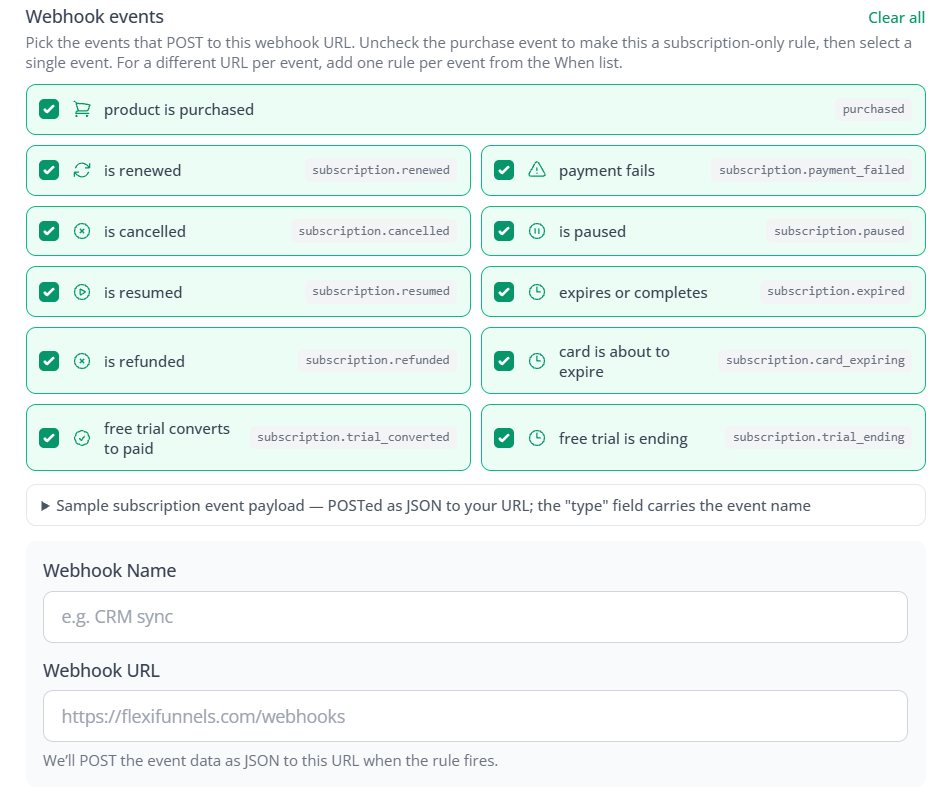Click the subscription.payment_failed code tag

(812, 170)
